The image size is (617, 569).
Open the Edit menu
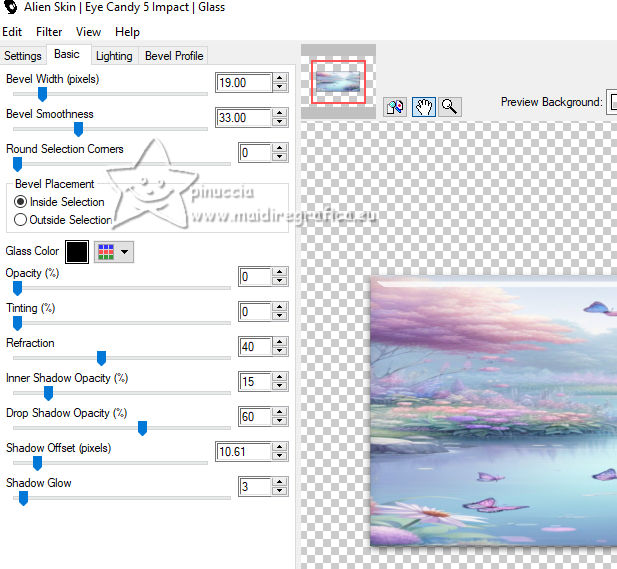pyautogui.click(x=12, y=32)
